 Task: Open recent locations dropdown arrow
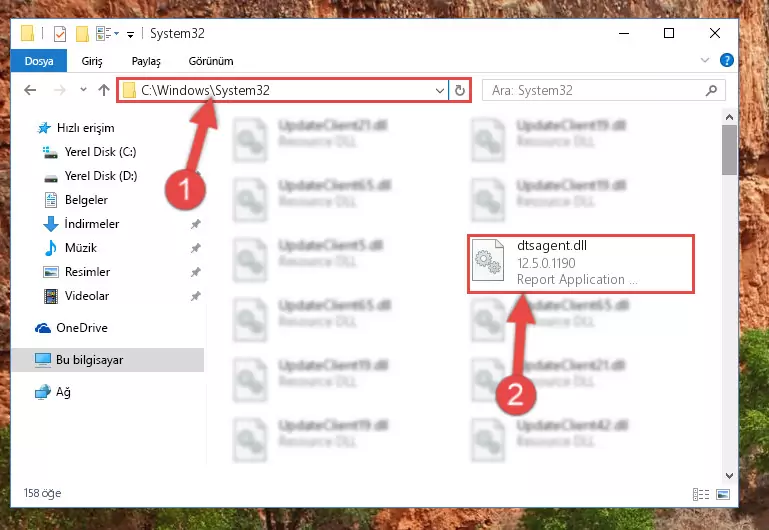click(83, 90)
